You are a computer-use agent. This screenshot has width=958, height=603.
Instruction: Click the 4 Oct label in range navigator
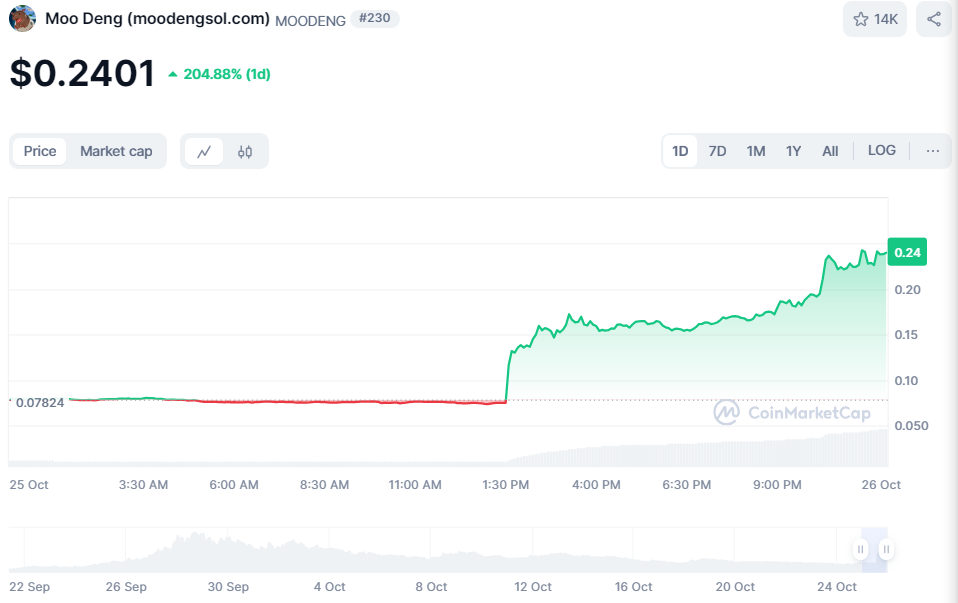329,587
